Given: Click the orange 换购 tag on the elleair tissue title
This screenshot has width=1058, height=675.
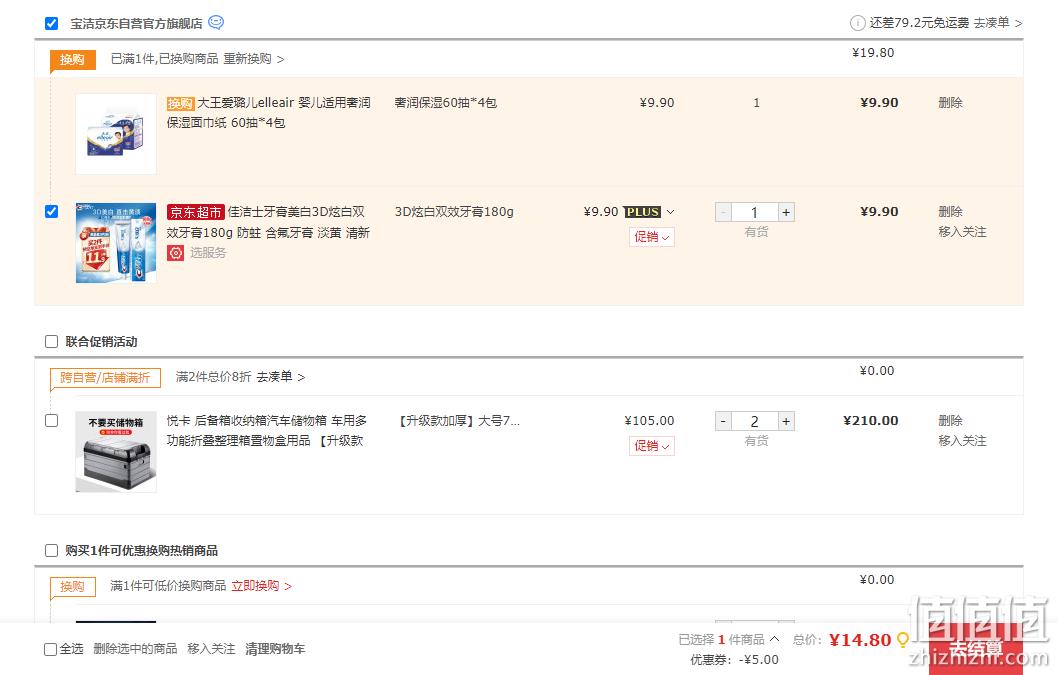Looking at the screenshot, I should click(180, 103).
